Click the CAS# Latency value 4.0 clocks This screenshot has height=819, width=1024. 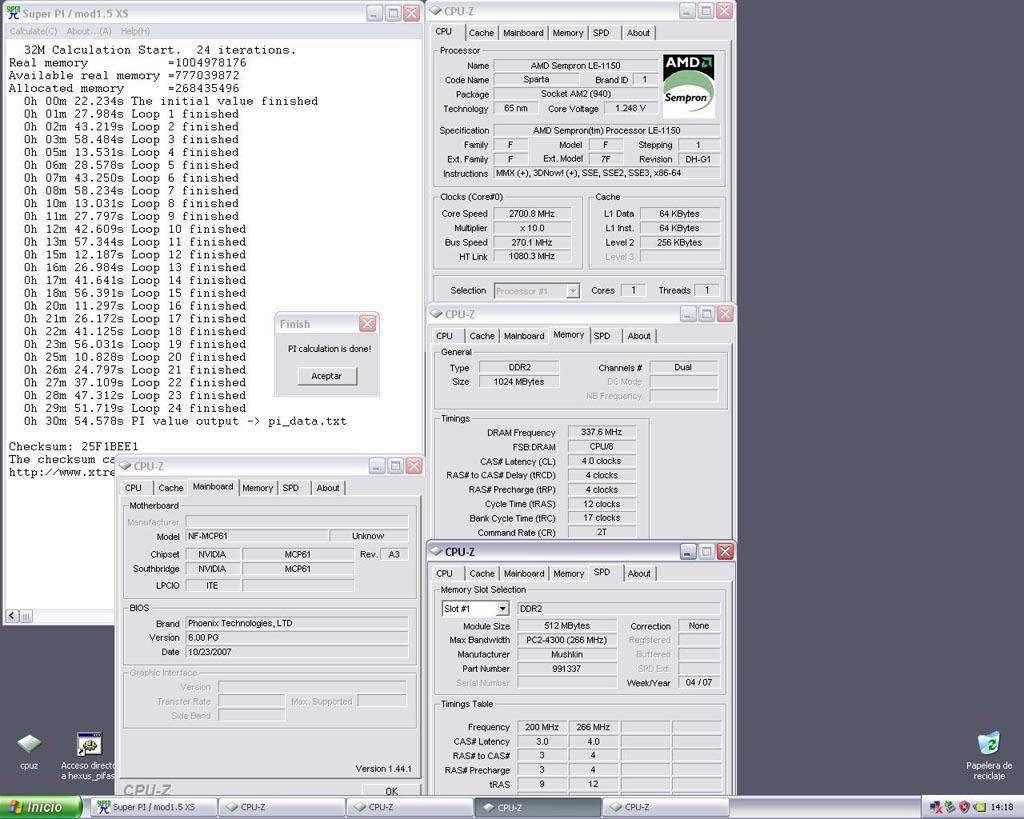(x=601, y=461)
